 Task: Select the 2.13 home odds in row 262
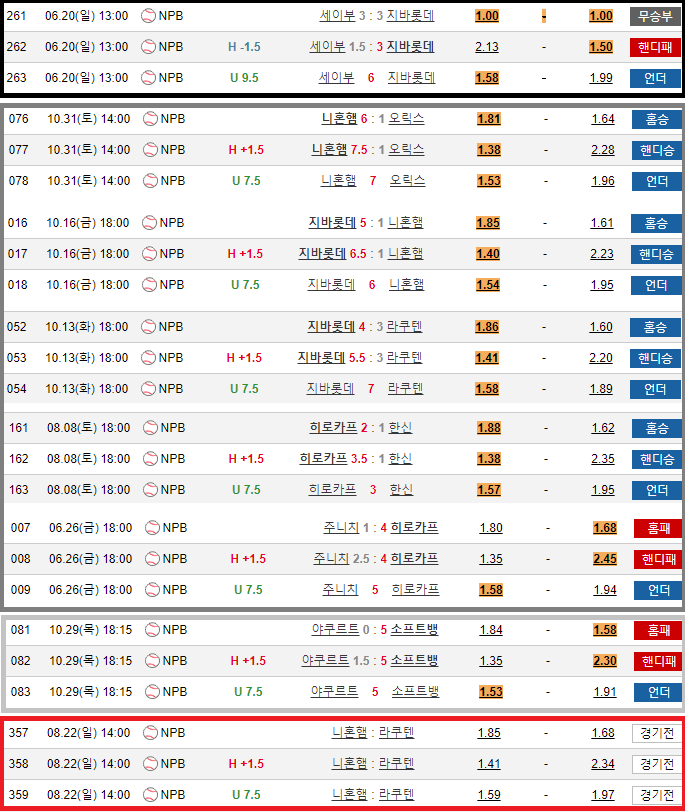487,47
